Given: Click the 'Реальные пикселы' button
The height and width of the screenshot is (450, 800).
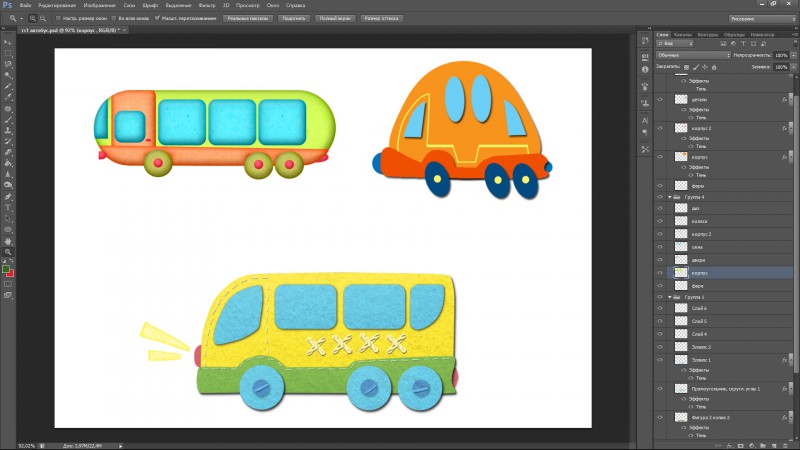Looking at the screenshot, I should 248,18.
